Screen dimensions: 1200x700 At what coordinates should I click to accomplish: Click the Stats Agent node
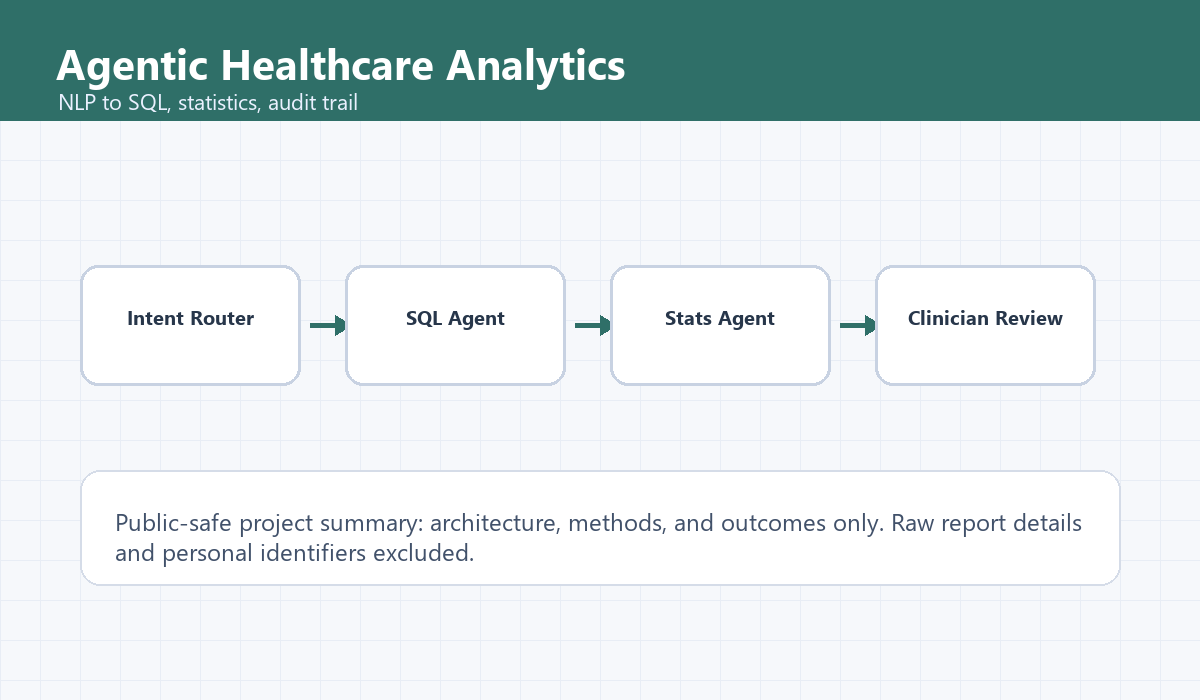pyautogui.click(x=720, y=325)
